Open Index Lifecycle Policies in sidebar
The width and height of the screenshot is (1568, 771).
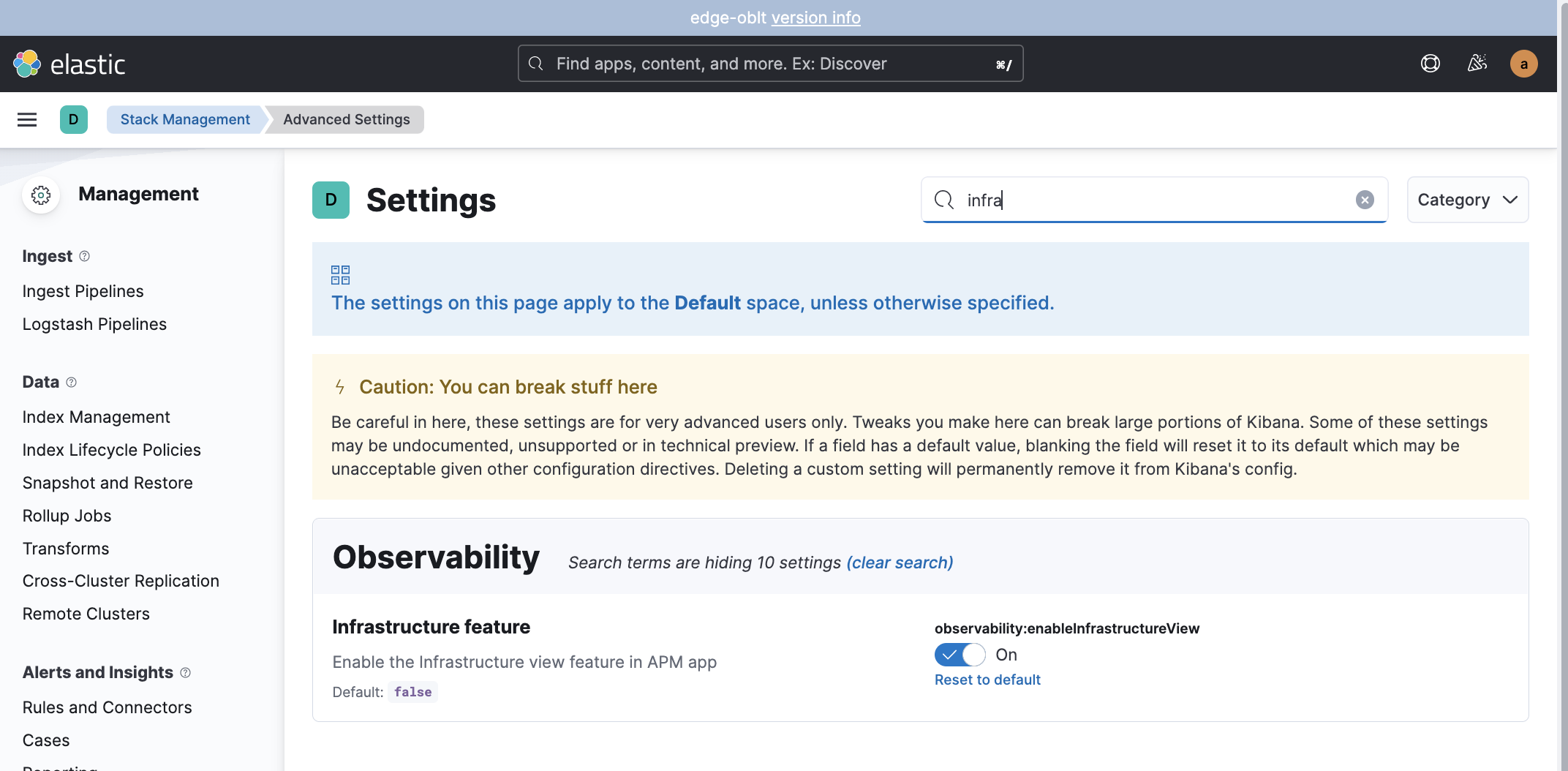click(x=111, y=450)
